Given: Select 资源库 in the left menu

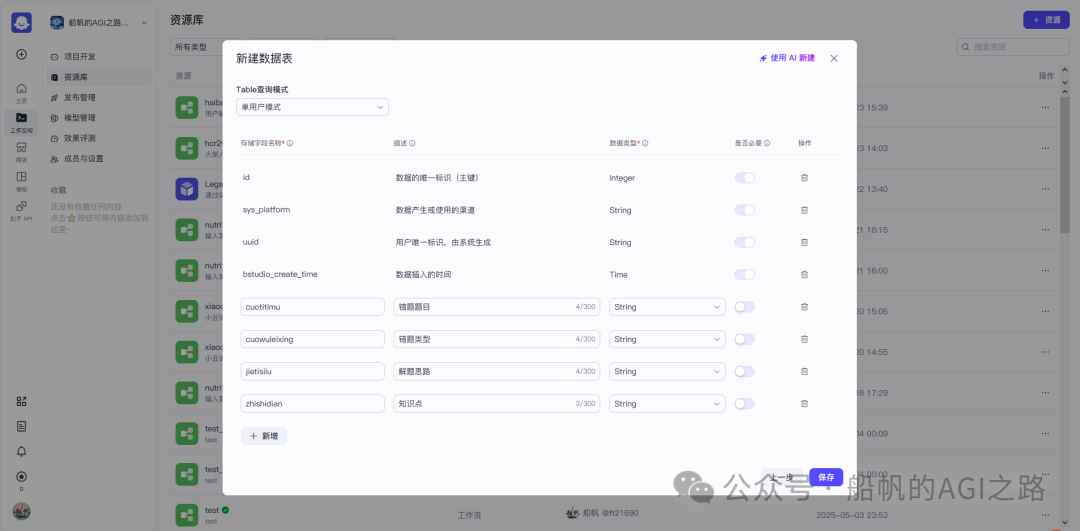Looking at the screenshot, I should 100,77.
